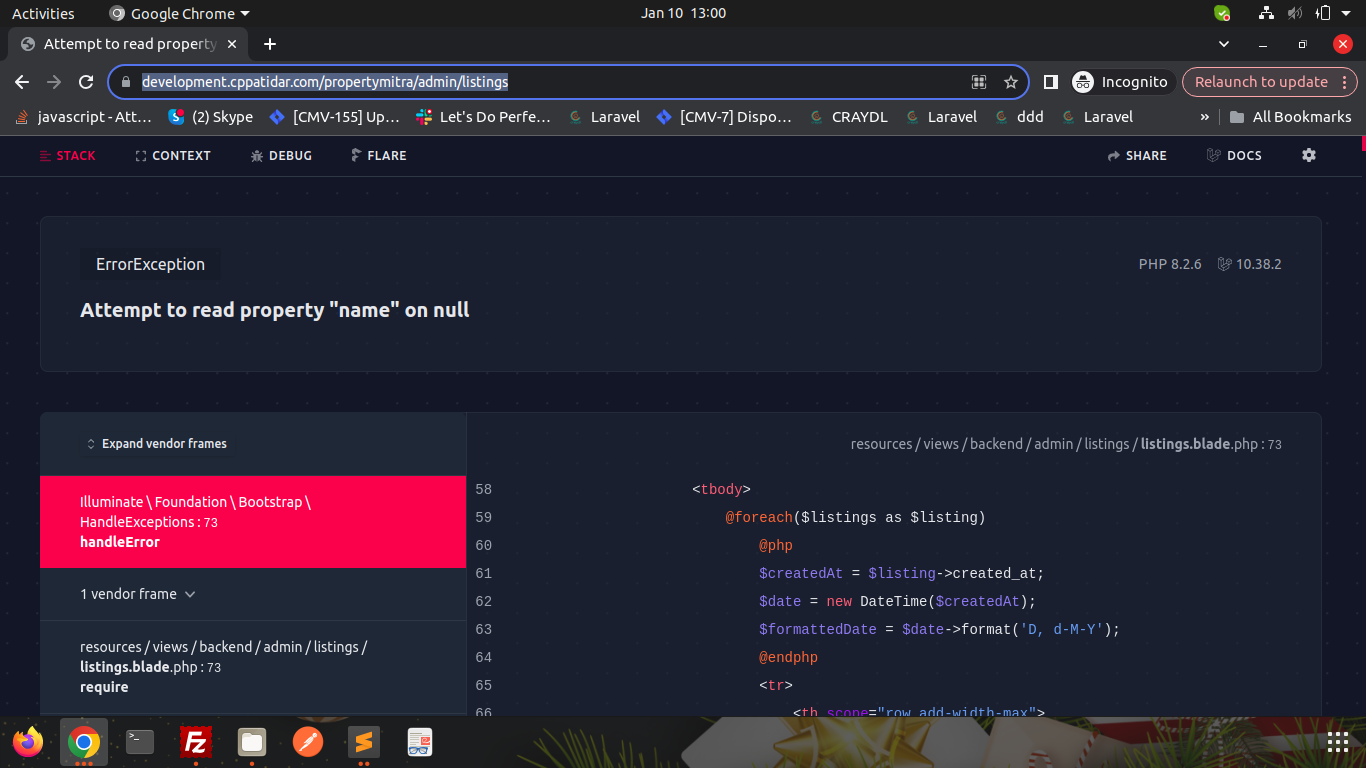Open Sublime Text from the dock
This screenshot has width=1366, height=768.
pos(364,742)
